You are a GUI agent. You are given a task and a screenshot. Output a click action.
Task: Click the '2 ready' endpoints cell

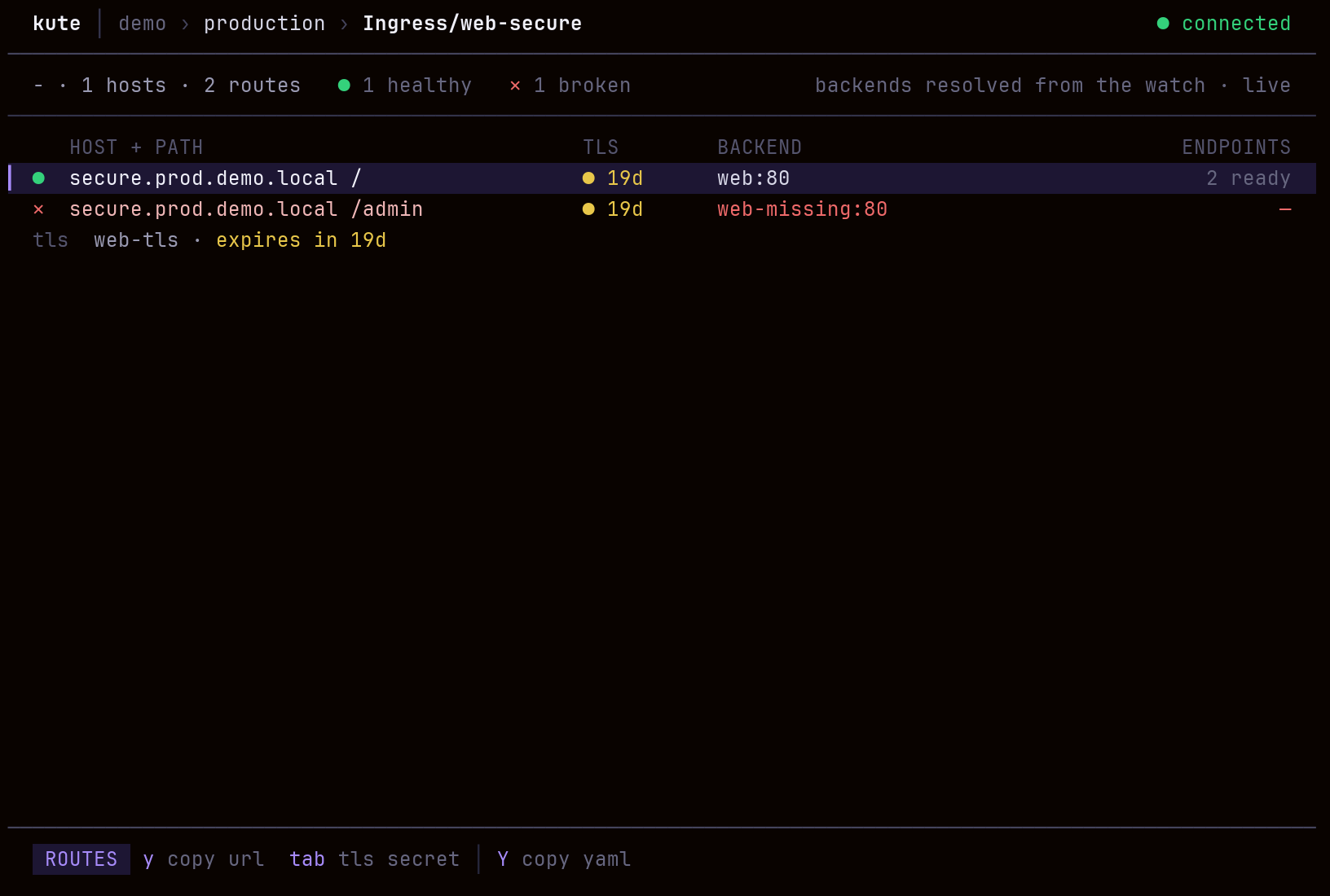point(1249,178)
